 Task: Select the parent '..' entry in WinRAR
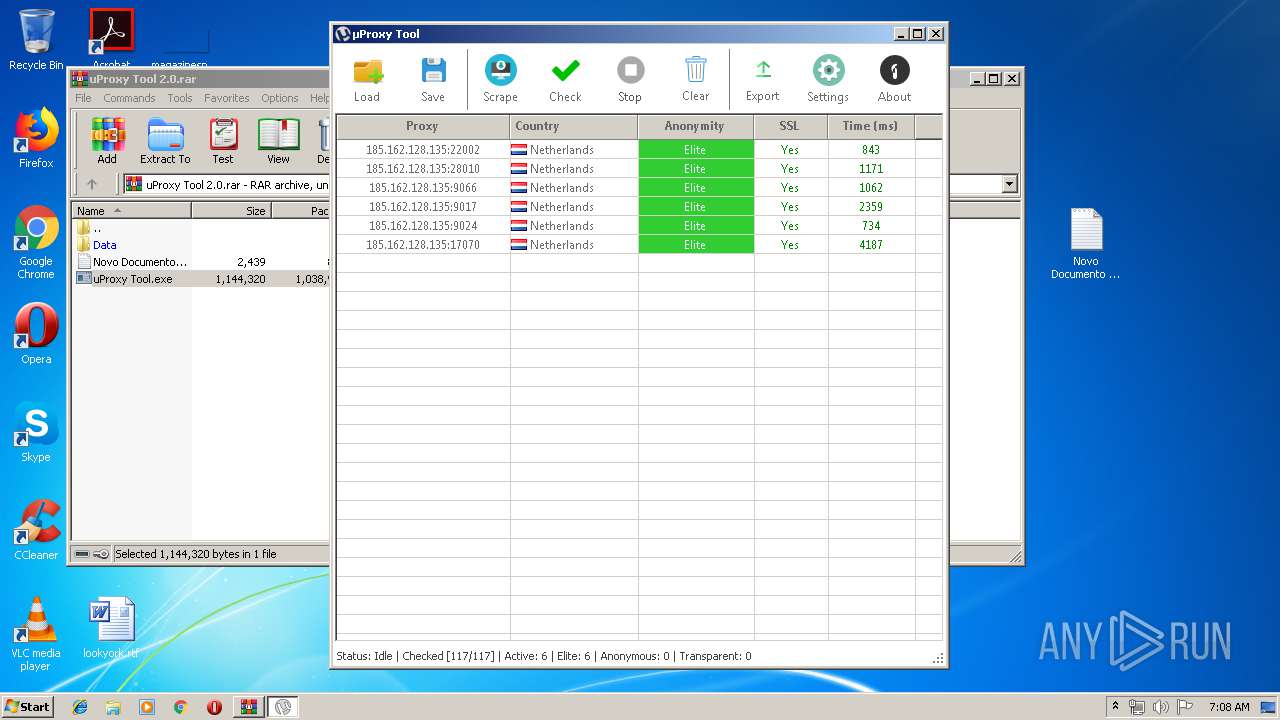coord(89,228)
